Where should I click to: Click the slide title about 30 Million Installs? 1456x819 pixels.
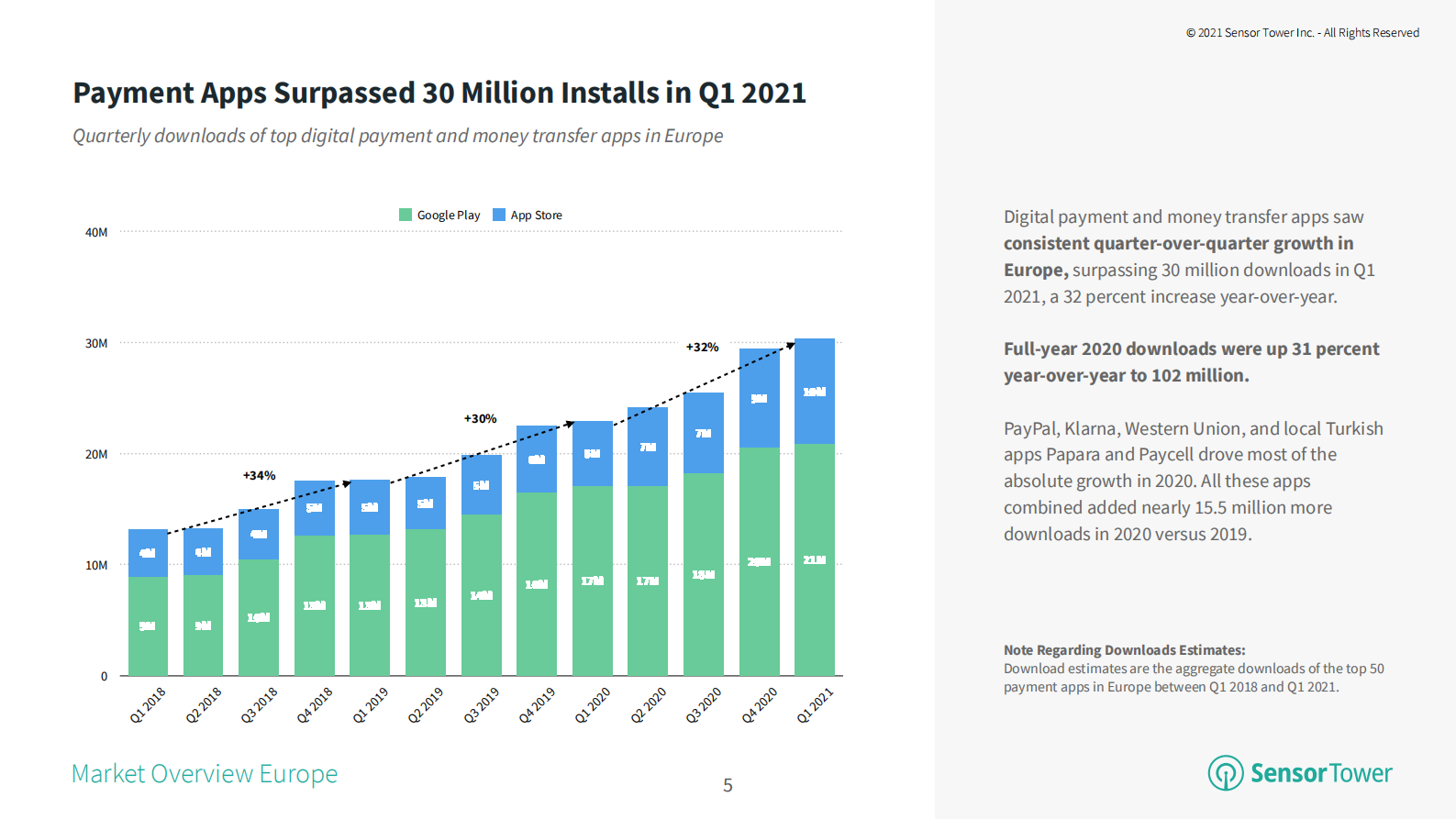(439, 93)
